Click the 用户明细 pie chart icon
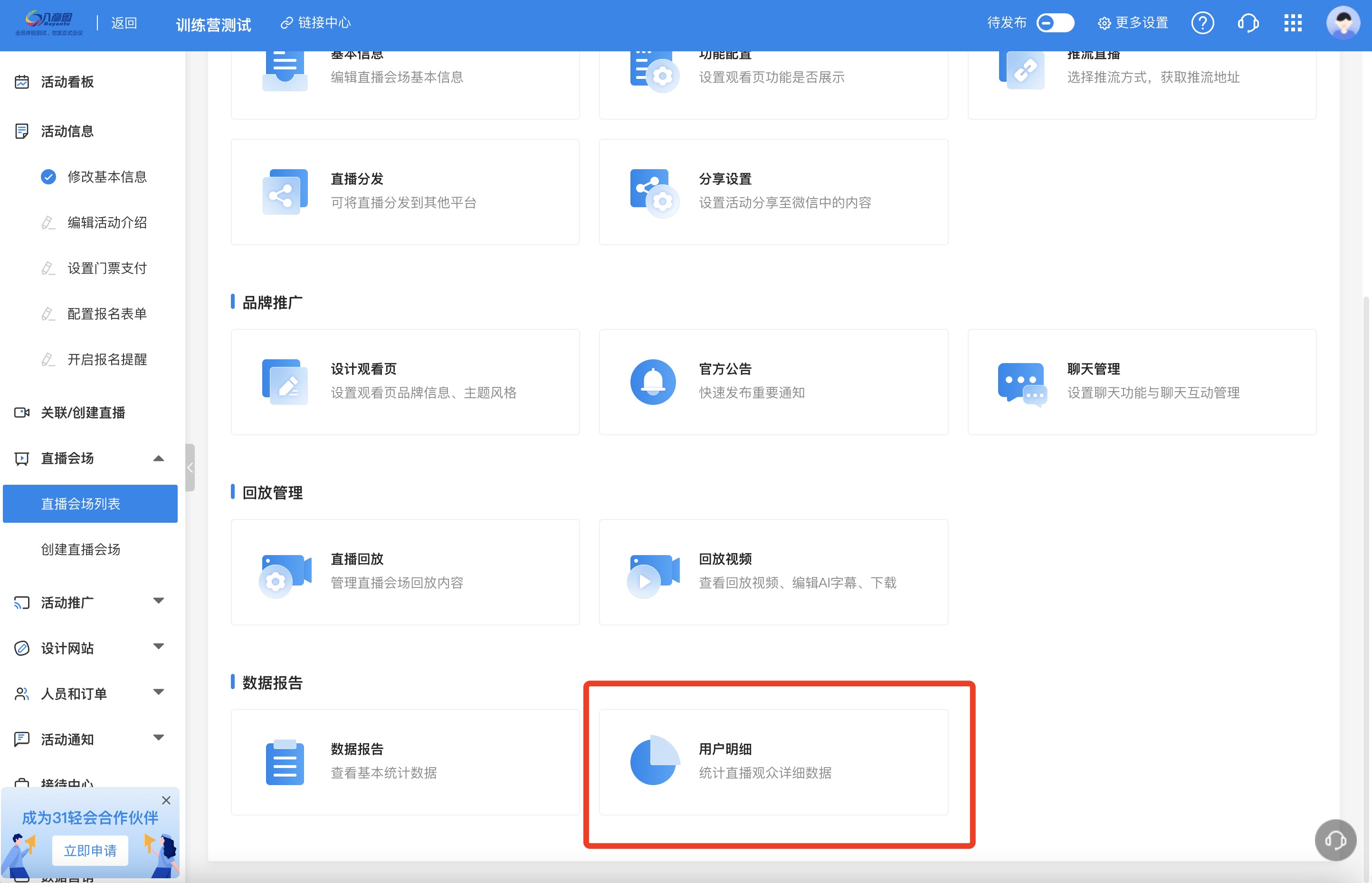The image size is (1372, 883). (x=654, y=761)
